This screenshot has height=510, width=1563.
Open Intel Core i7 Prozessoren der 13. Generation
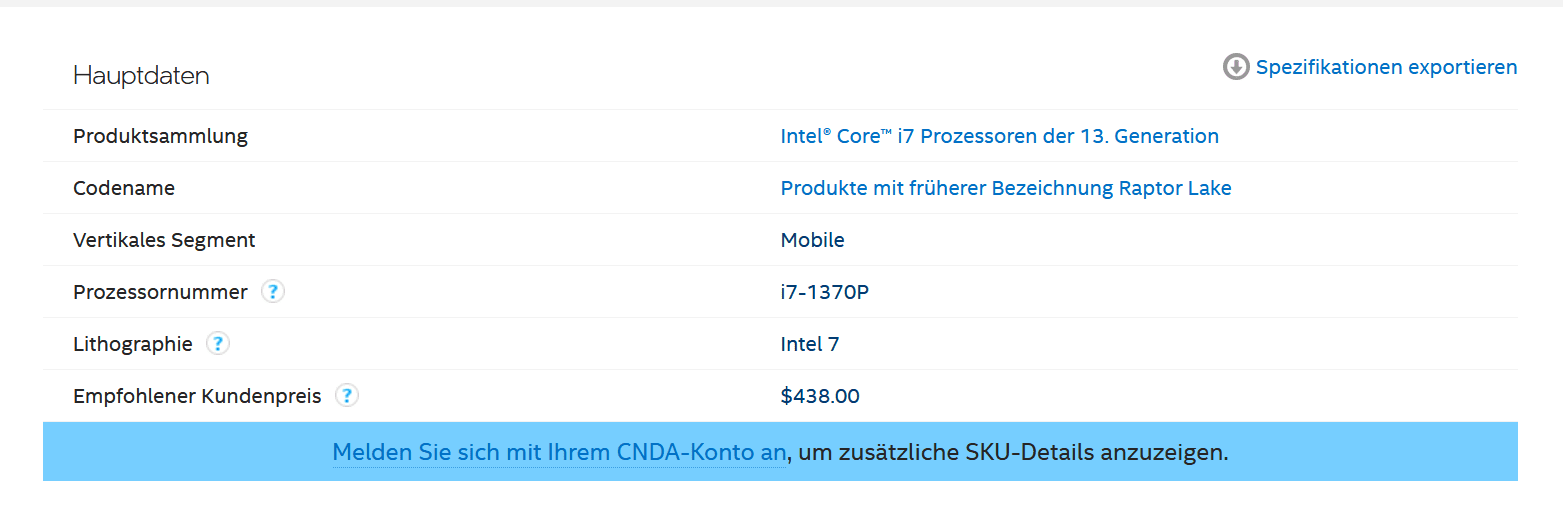(999, 136)
